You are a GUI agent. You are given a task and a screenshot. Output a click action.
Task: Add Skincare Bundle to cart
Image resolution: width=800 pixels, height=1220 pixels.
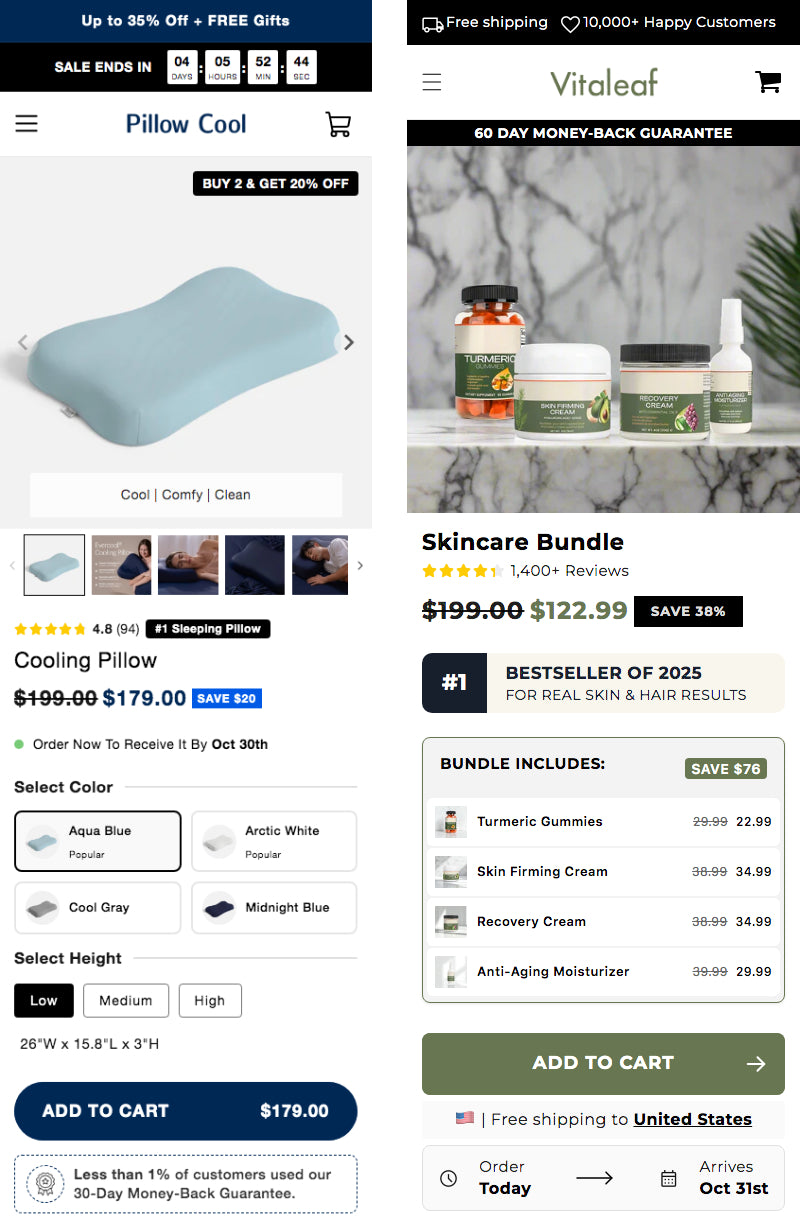pyautogui.click(x=603, y=1064)
